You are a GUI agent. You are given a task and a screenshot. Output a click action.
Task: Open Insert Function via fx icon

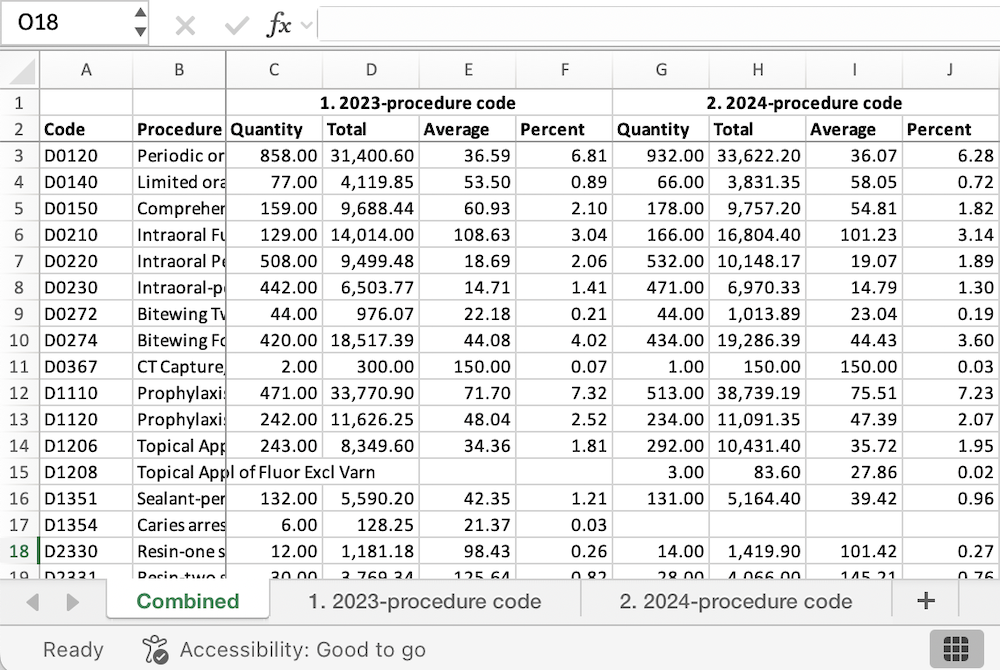coord(279,25)
